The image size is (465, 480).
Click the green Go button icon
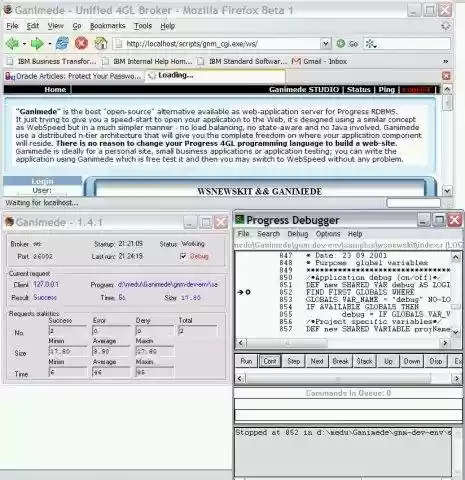coord(340,44)
